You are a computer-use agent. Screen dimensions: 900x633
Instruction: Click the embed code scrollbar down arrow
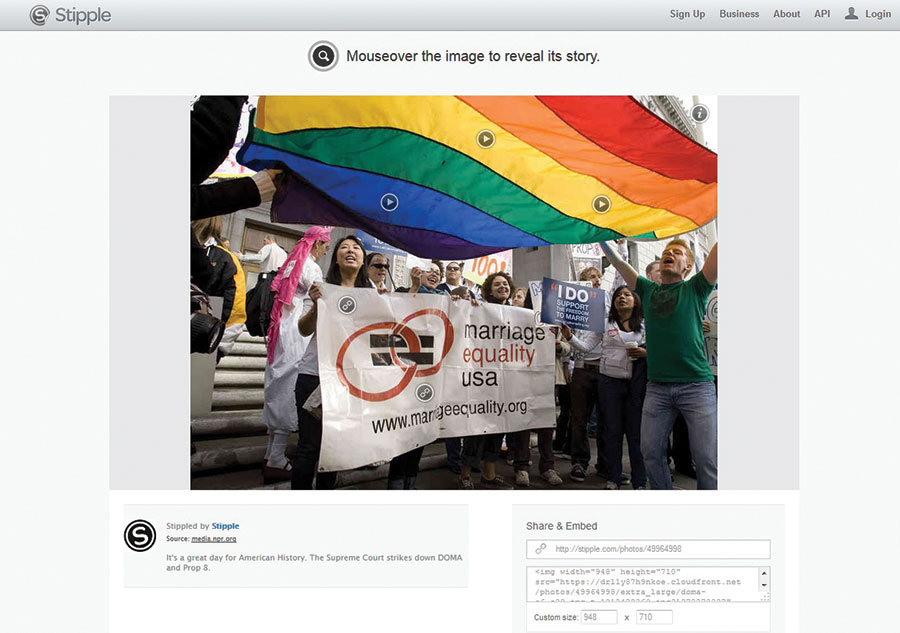coord(764,585)
